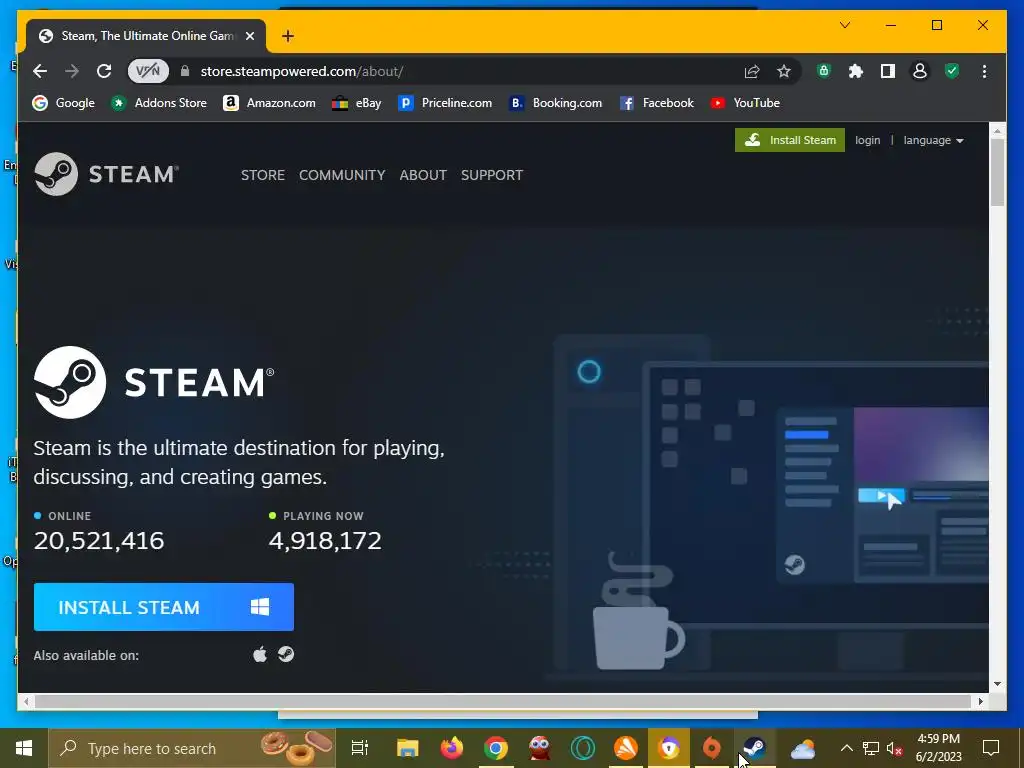Open the Booking.com bookmark
Screen dimensions: 1024x768
click(x=556, y=103)
